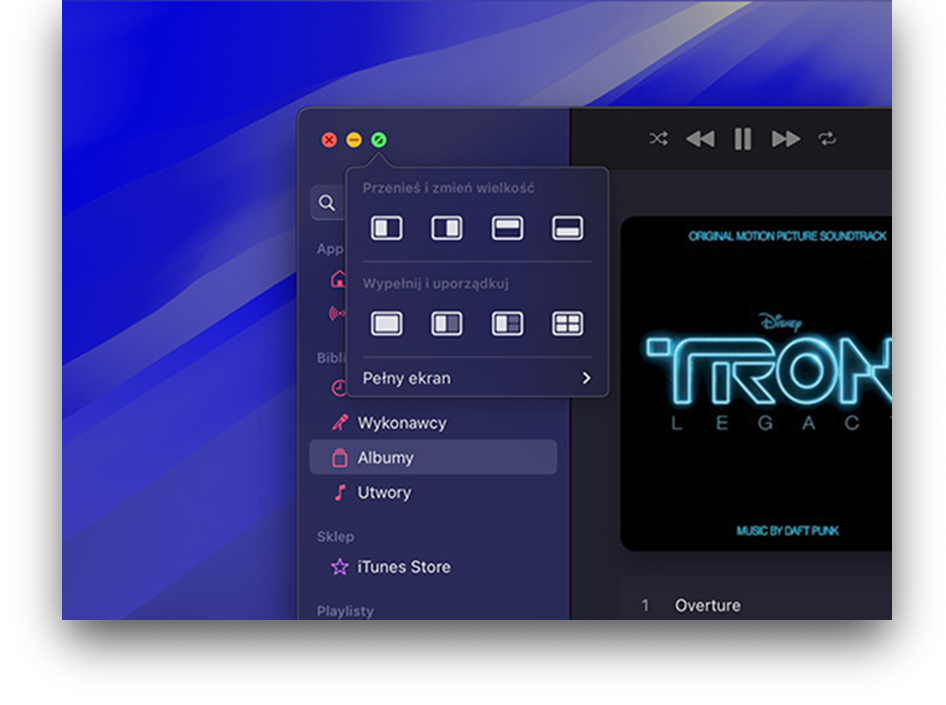Click the microphone icon next to Wykonawcy
Image resolution: width=946 pixels, height=705 pixels.
(x=340, y=423)
